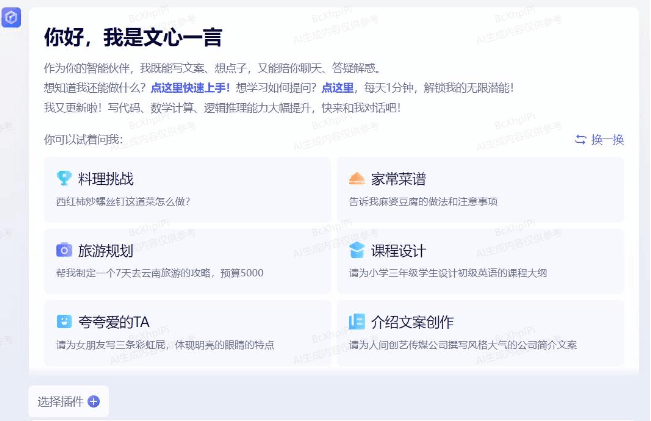Screen dimensions: 651x421
Task: Select the 家常菜谱 card title
Action: (399, 179)
